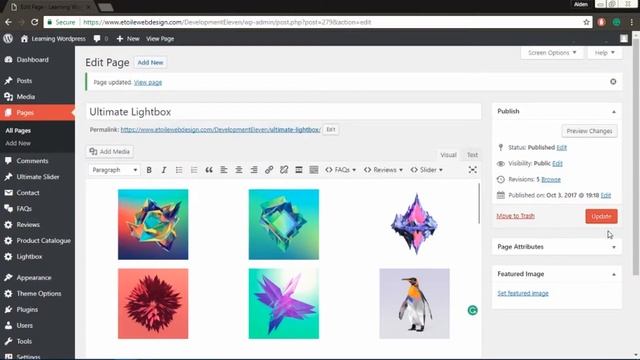The height and width of the screenshot is (360, 640).
Task: Remove link from selected text
Action: pyautogui.click(x=284, y=170)
